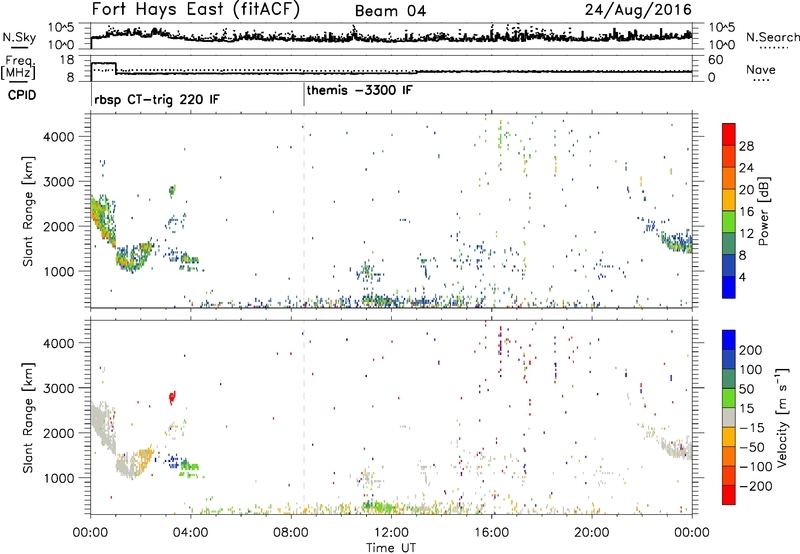Click the '20:00' time axis tick label
800x554 pixels.
point(592,533)
